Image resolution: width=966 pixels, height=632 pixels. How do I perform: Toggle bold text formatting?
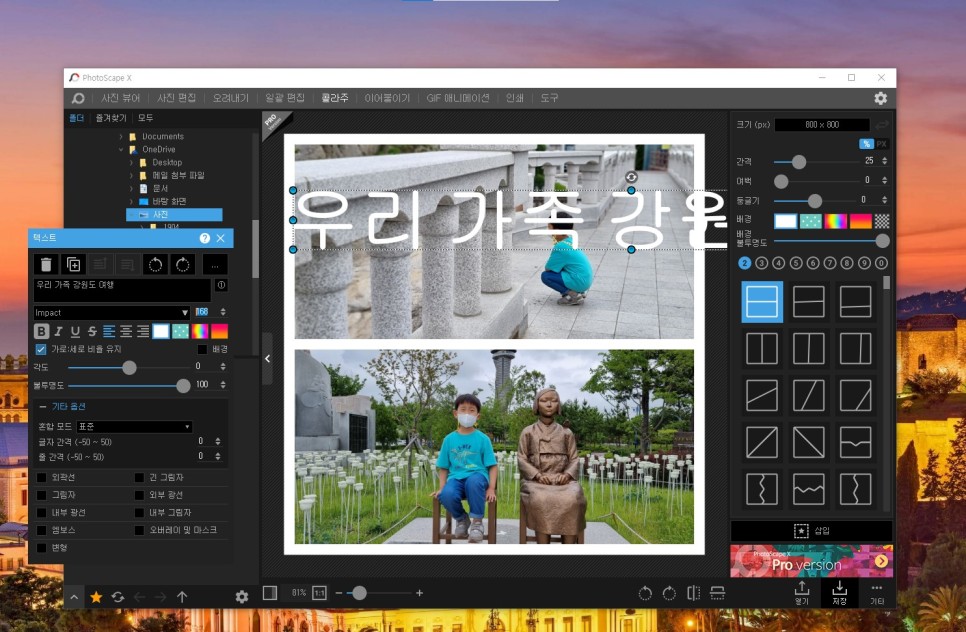click(x=41, y=331)
